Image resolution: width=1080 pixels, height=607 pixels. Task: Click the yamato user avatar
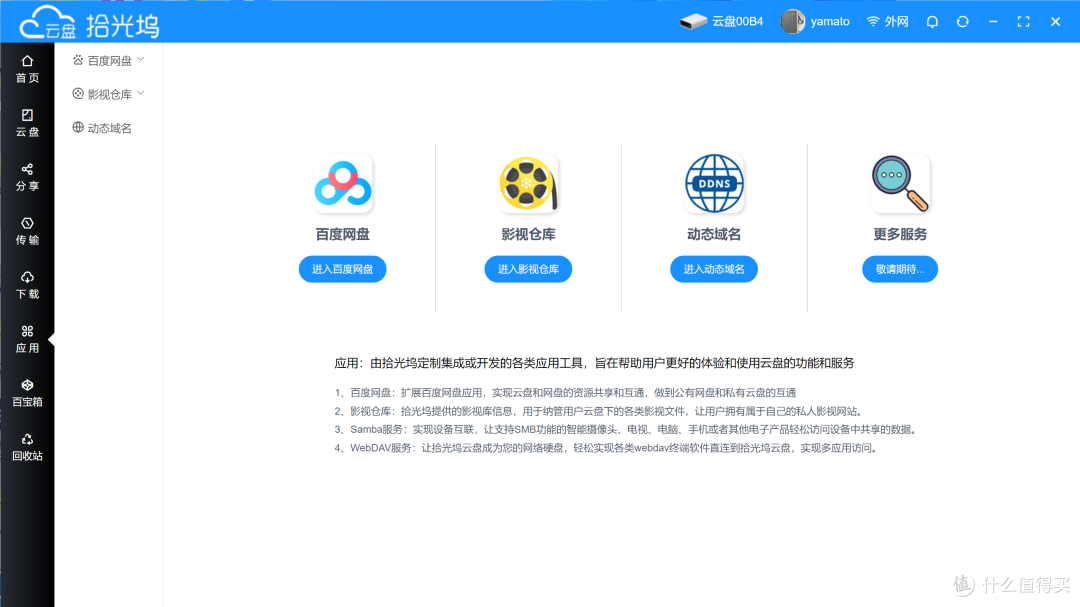(x=792, y=21)
